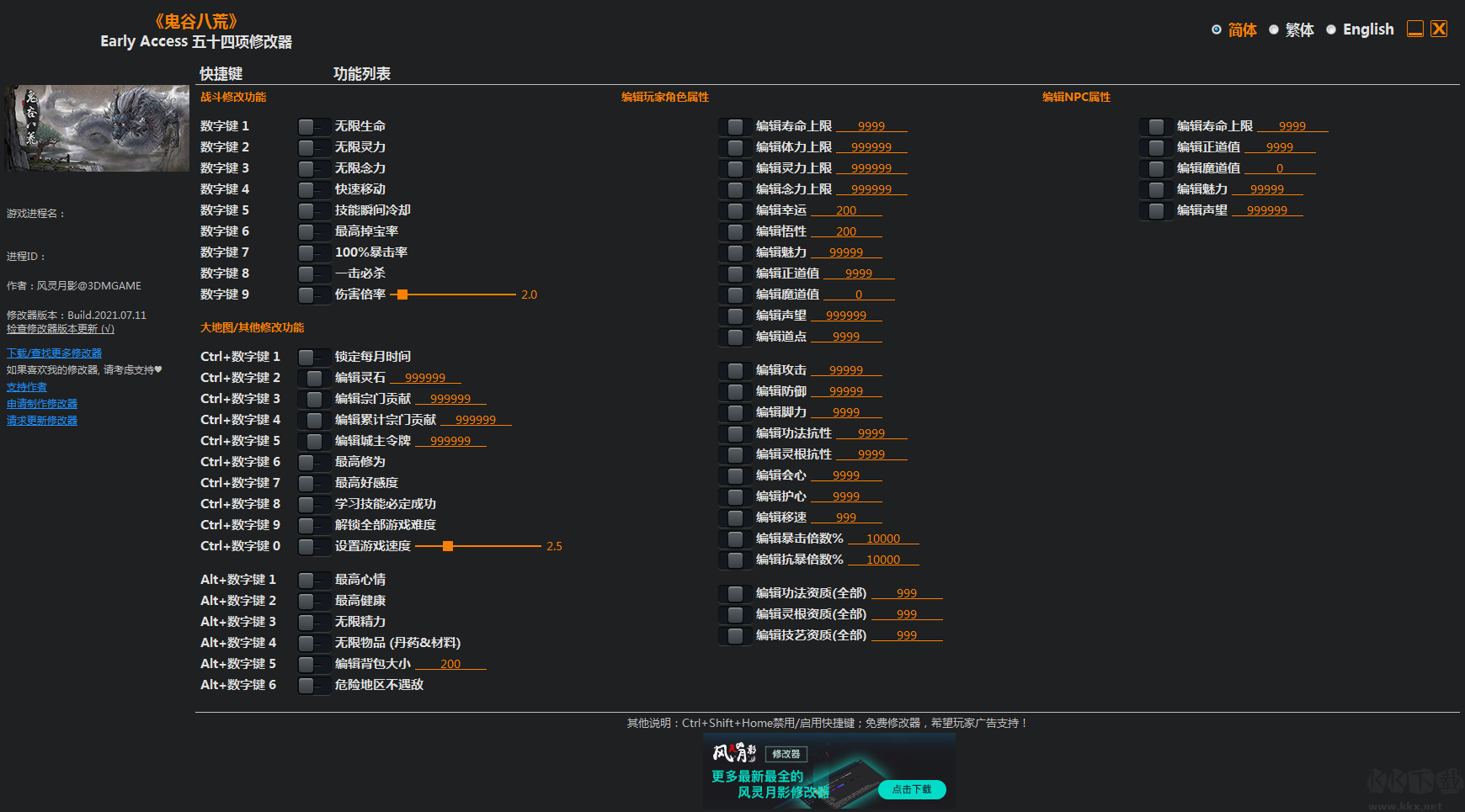The height and width of the screenshot is (812, 1465).
Task: Click the 支持作者 link
Action: point(27,387)
